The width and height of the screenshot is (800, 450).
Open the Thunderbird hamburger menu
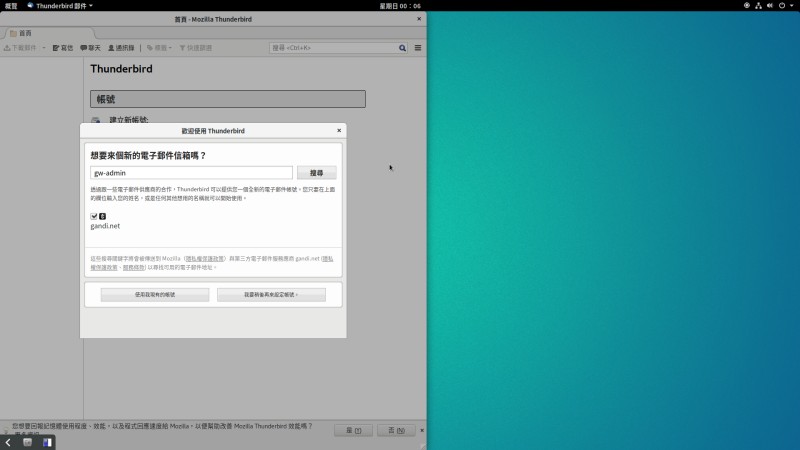click(x=418, y=48)
